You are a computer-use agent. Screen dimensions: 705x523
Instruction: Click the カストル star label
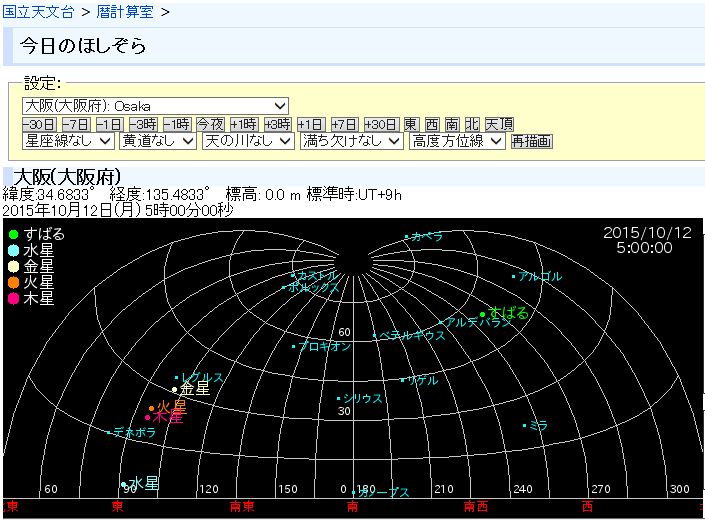click(x=317, y=275)
